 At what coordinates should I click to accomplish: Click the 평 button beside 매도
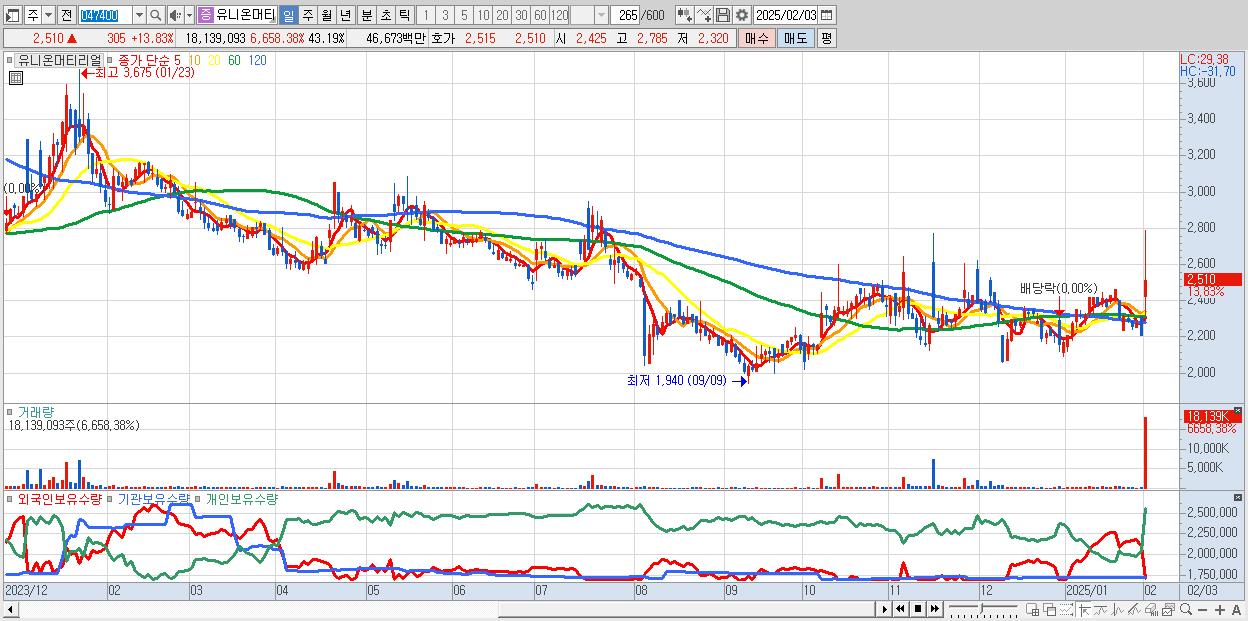[826, 38]
